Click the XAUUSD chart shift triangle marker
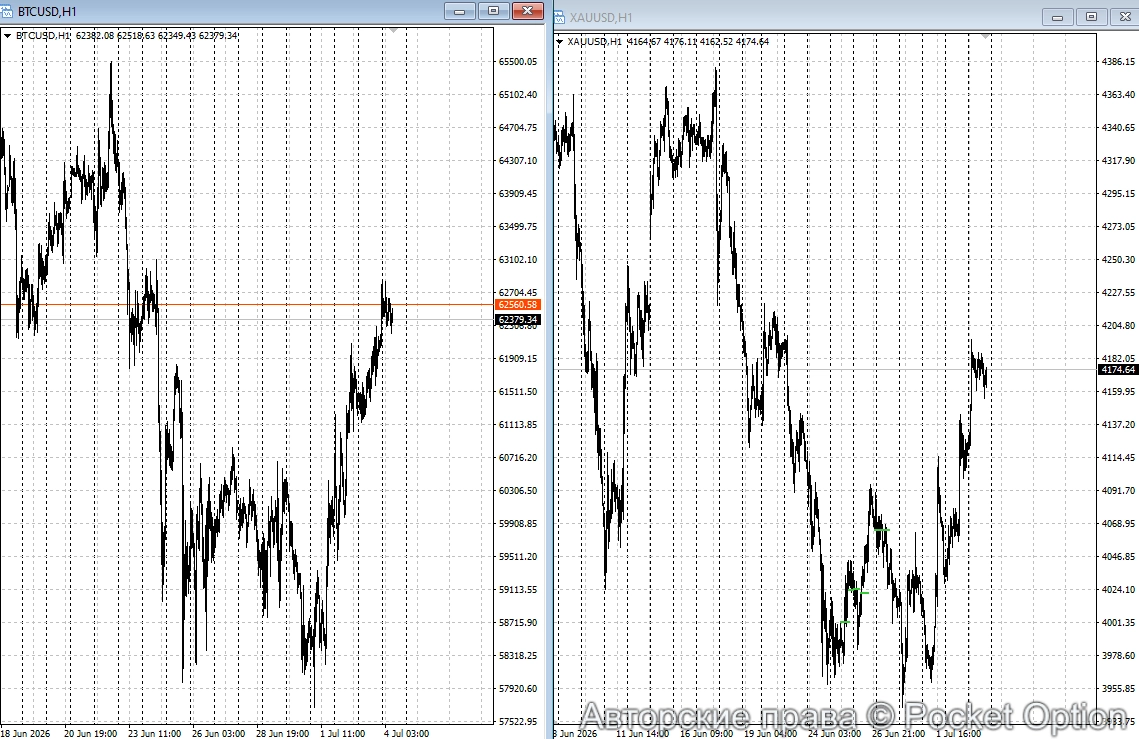The height and width of the screenshot is (739, 1139). pyautogui.click(x=986, y=36)
